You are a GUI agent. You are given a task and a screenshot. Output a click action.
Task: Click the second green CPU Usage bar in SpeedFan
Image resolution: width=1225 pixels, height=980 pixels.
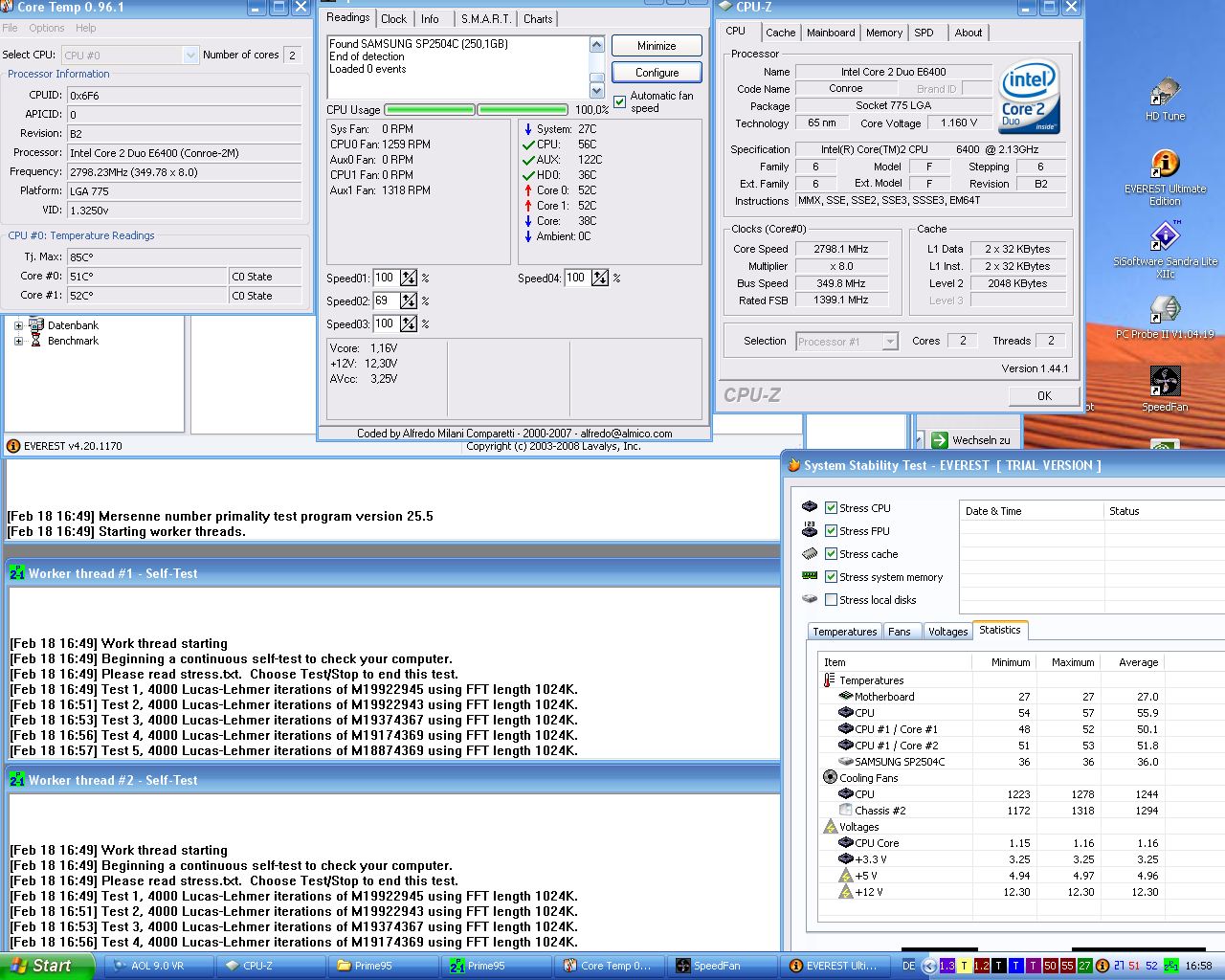522,109
